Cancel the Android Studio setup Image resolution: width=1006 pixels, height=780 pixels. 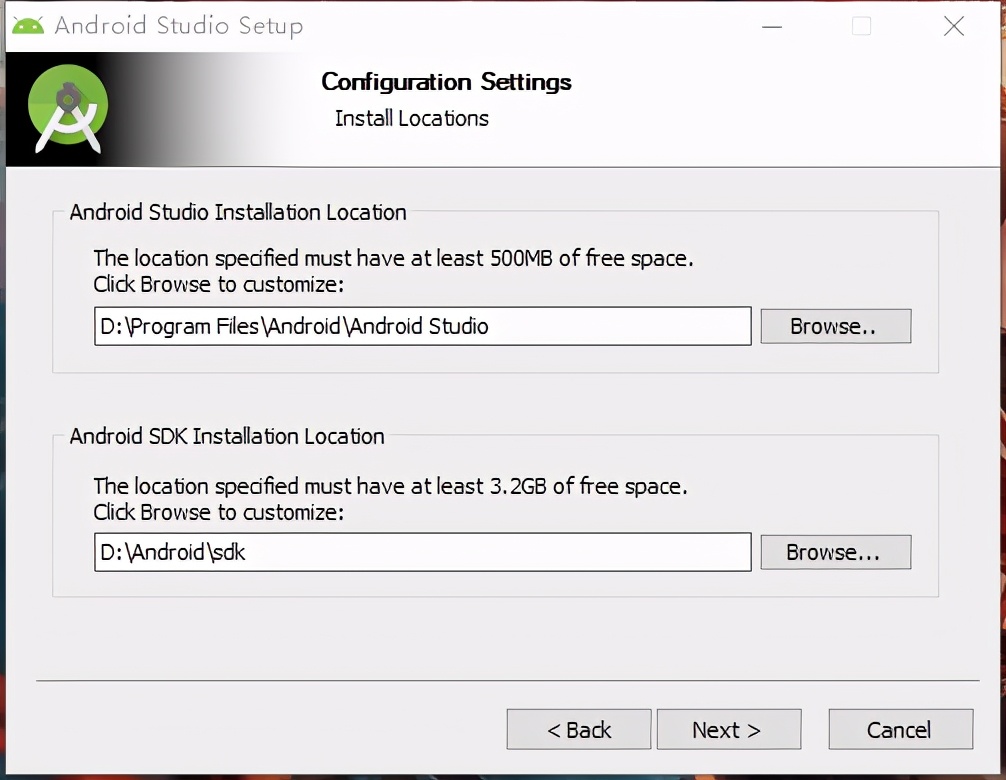[x=901, y=729]
